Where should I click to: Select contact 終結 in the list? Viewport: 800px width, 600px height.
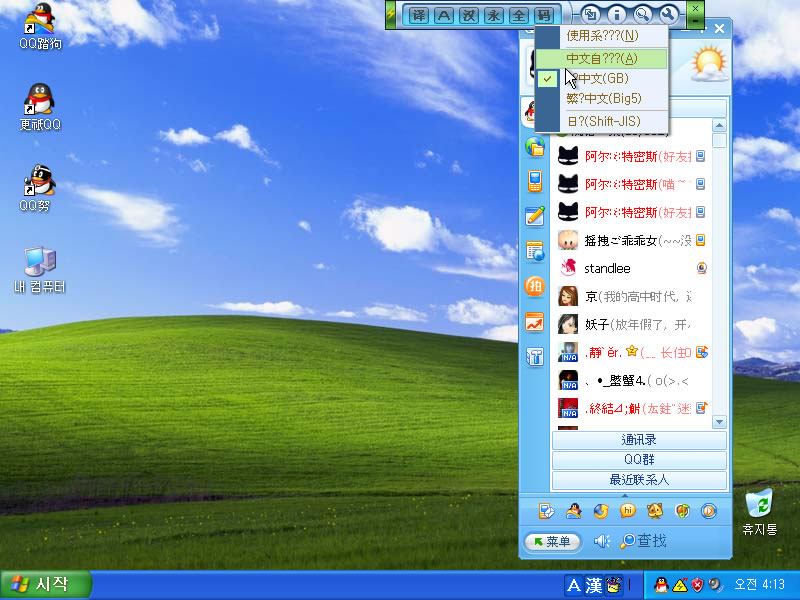tap(632, 408)
